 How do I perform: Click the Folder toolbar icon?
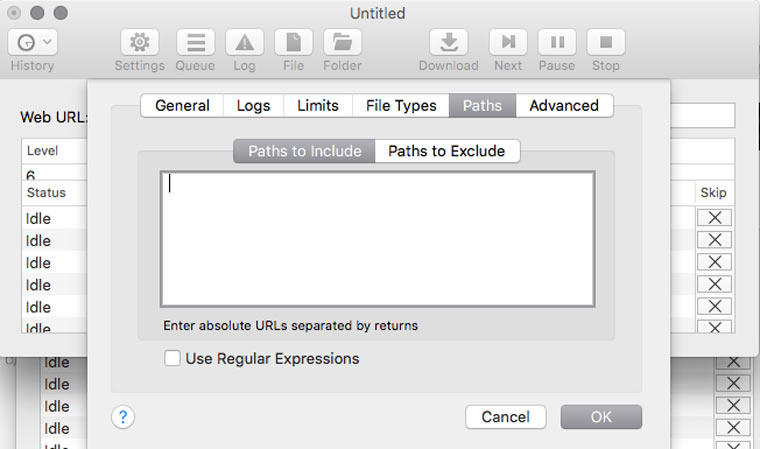[342, 43]
